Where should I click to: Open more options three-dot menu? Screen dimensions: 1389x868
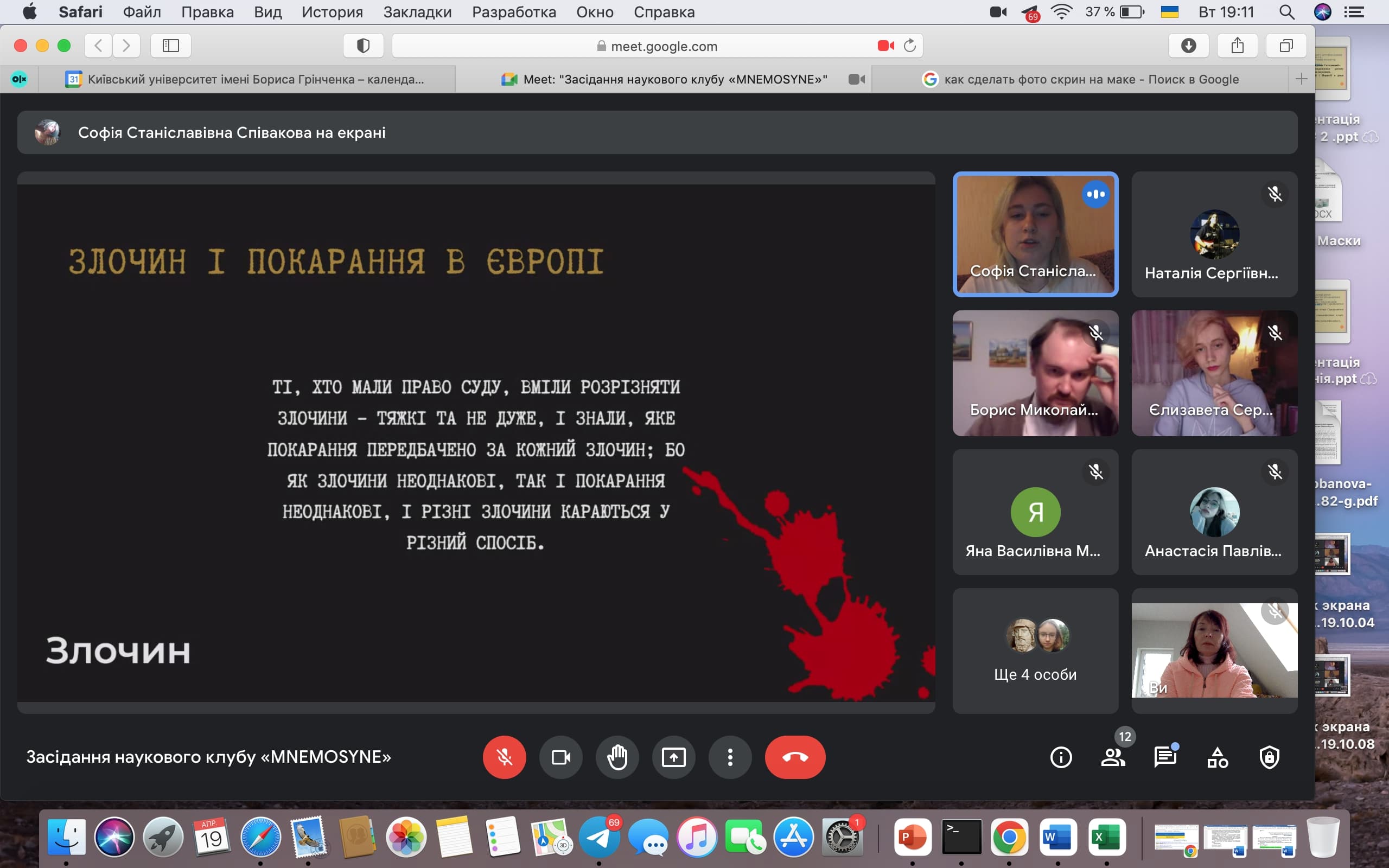coord(730,757)
